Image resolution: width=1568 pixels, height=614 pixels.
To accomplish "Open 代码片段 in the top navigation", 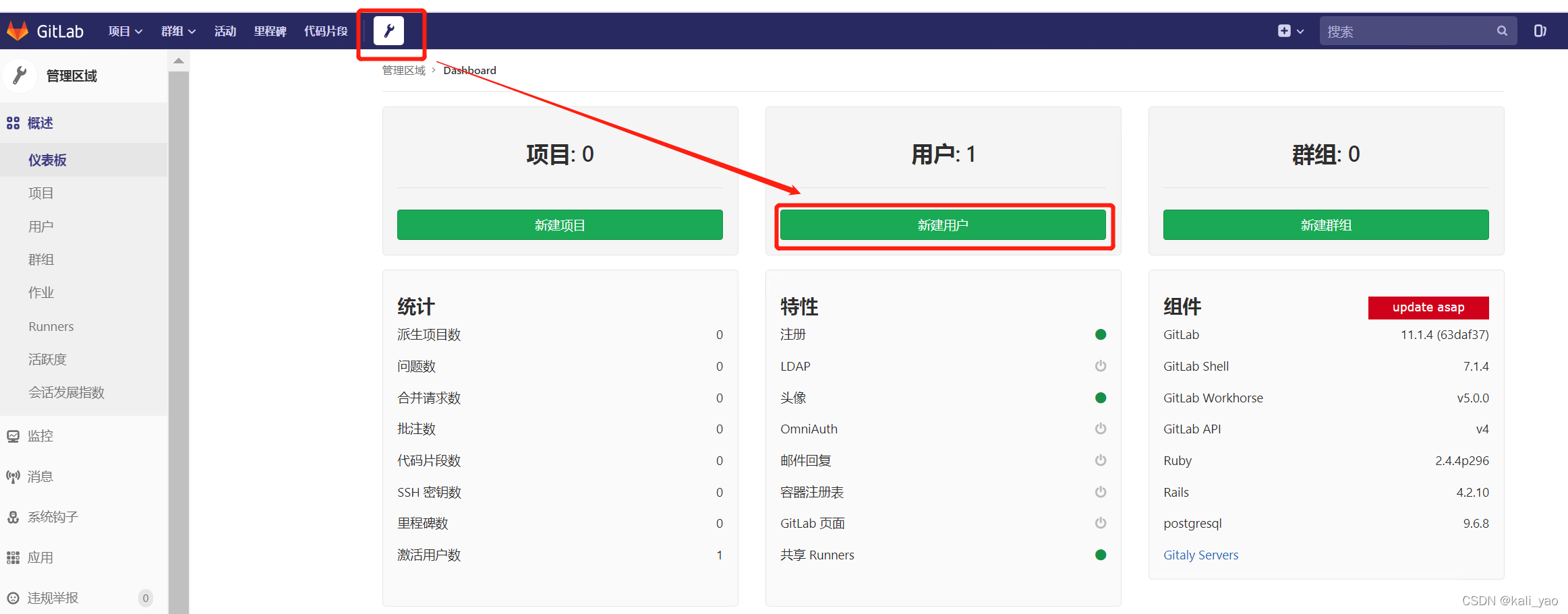I will tap(326, 31).
